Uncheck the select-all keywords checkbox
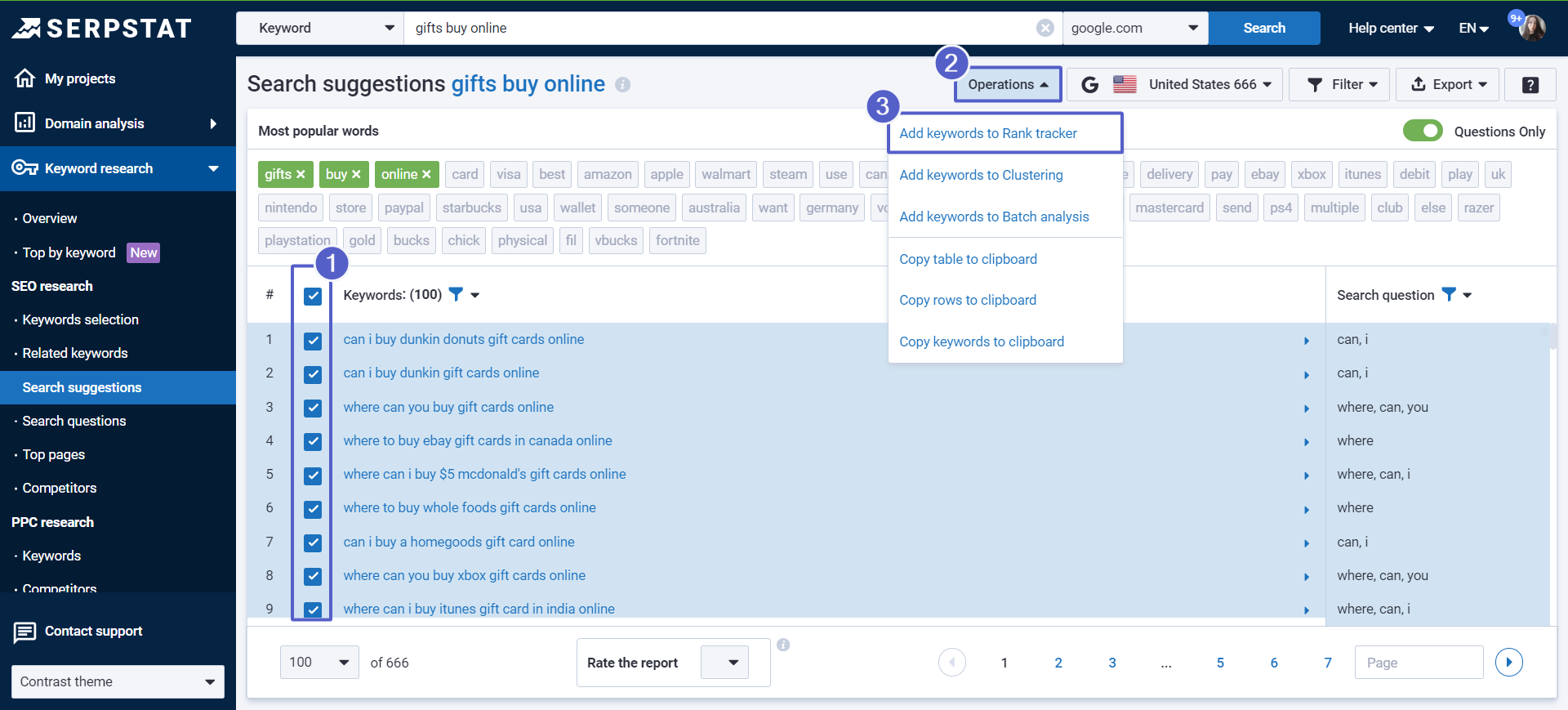 pos(313,296)
